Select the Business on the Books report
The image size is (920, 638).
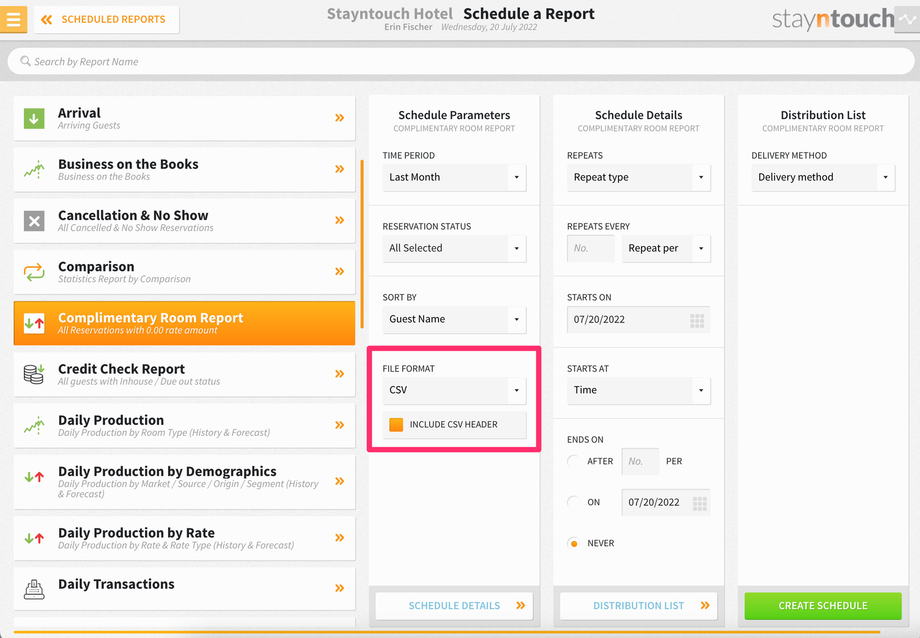[184, 169]
